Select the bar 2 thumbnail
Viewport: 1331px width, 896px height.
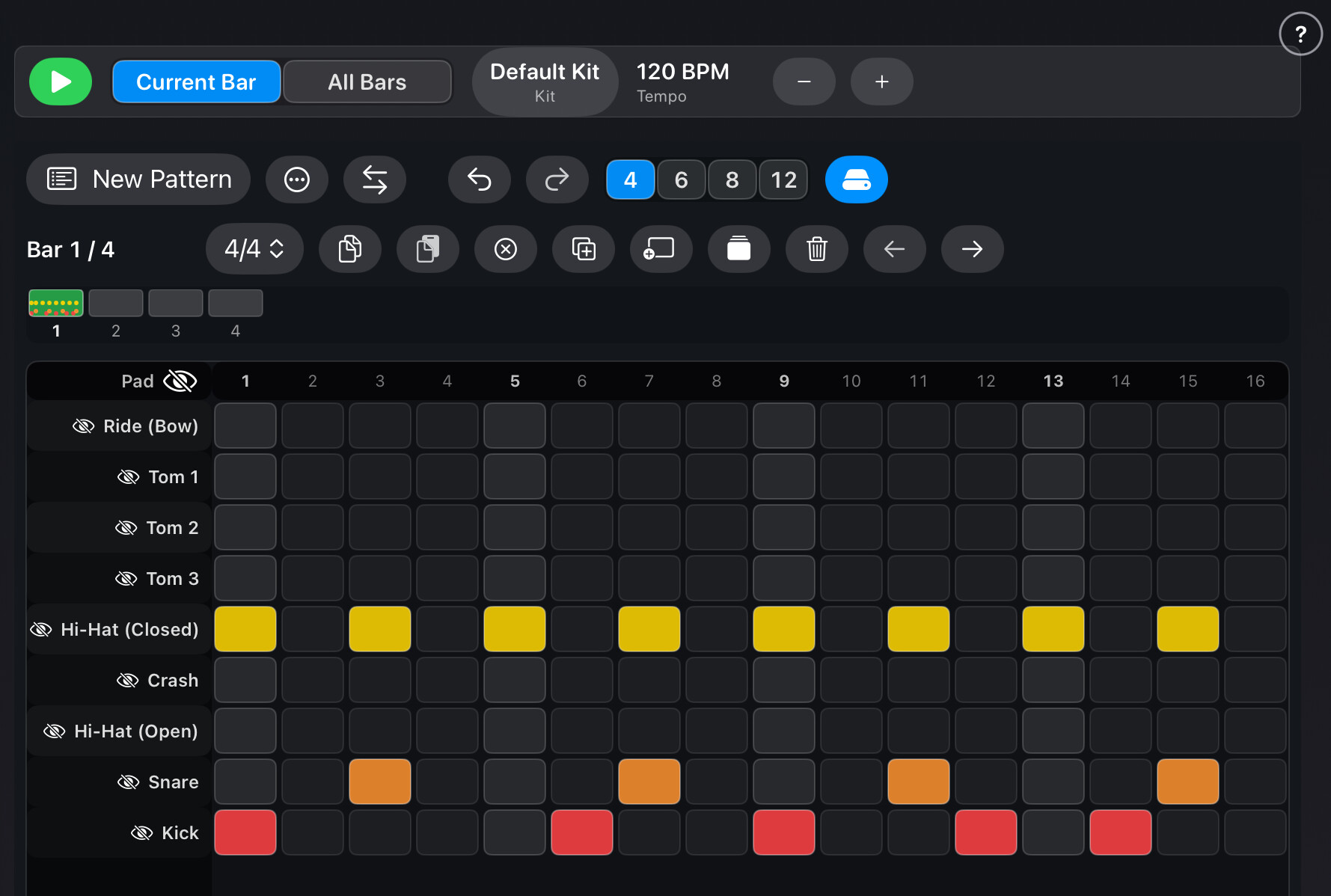(116, 303)
